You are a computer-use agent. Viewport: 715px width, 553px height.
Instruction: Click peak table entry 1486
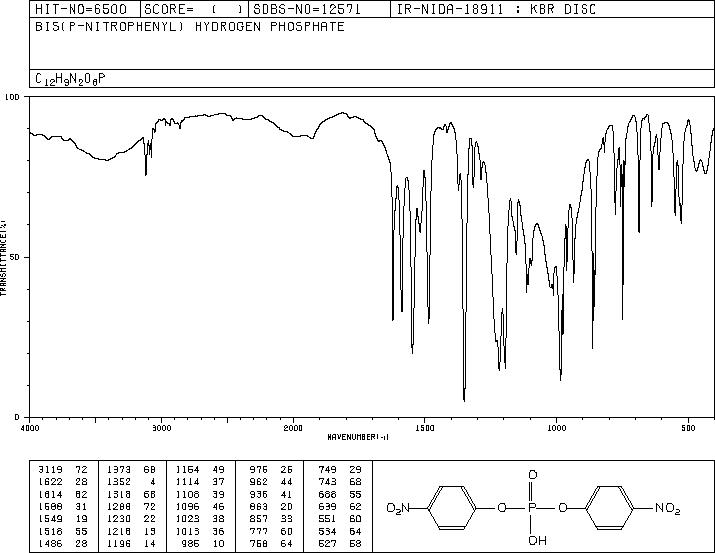50,543
